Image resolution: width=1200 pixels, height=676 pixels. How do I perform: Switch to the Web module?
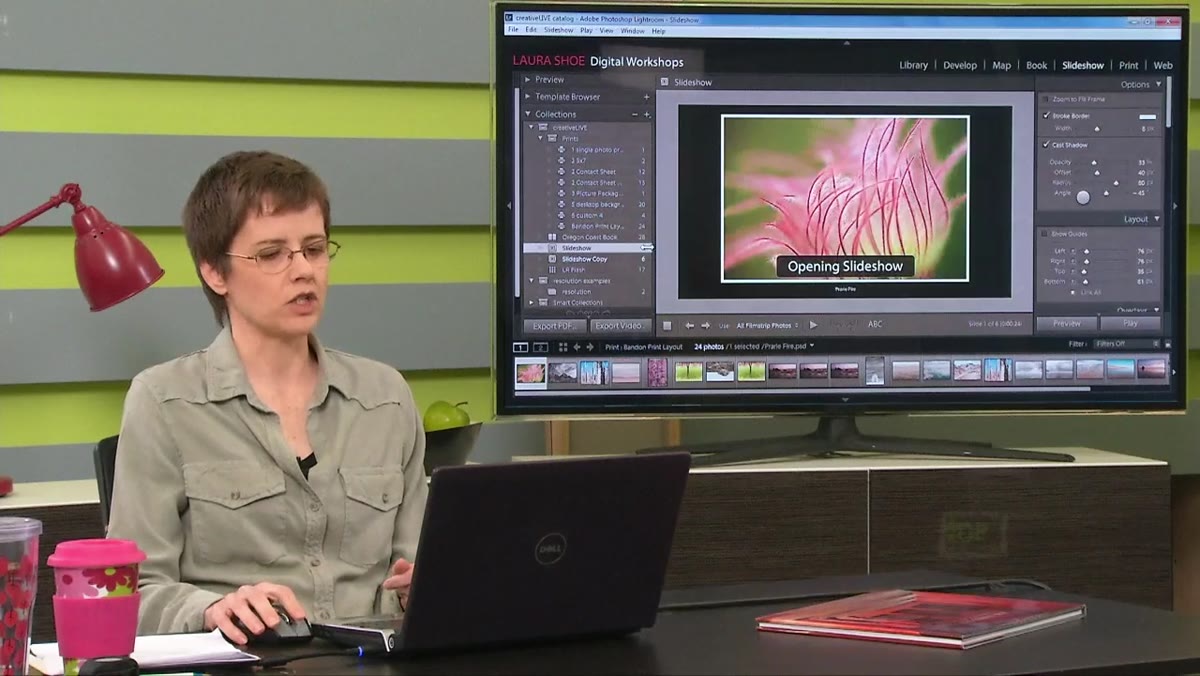(x=1163, y=65)
